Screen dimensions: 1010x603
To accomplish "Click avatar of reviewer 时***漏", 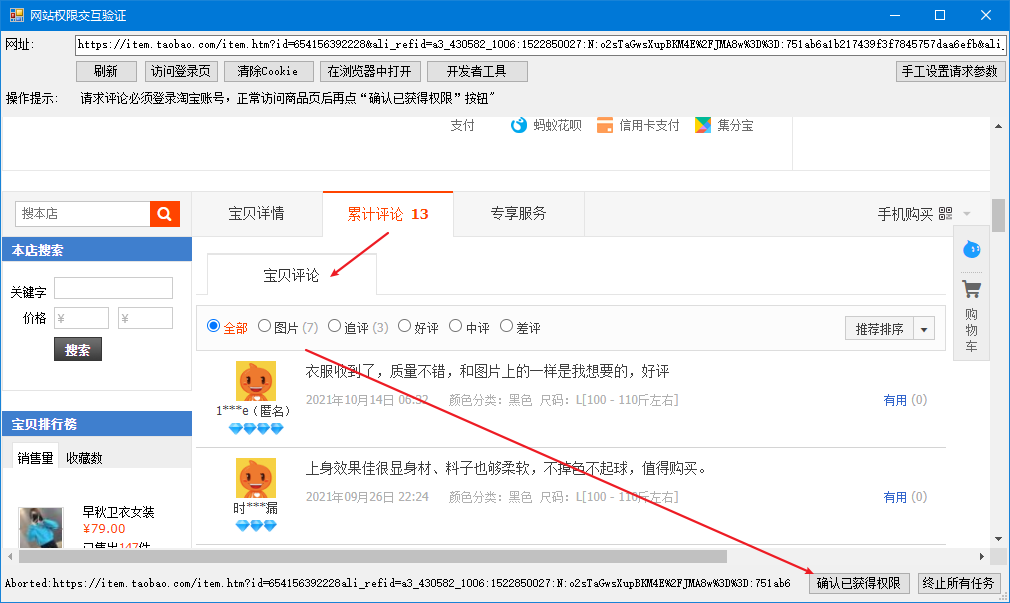I will coord(256,478).
